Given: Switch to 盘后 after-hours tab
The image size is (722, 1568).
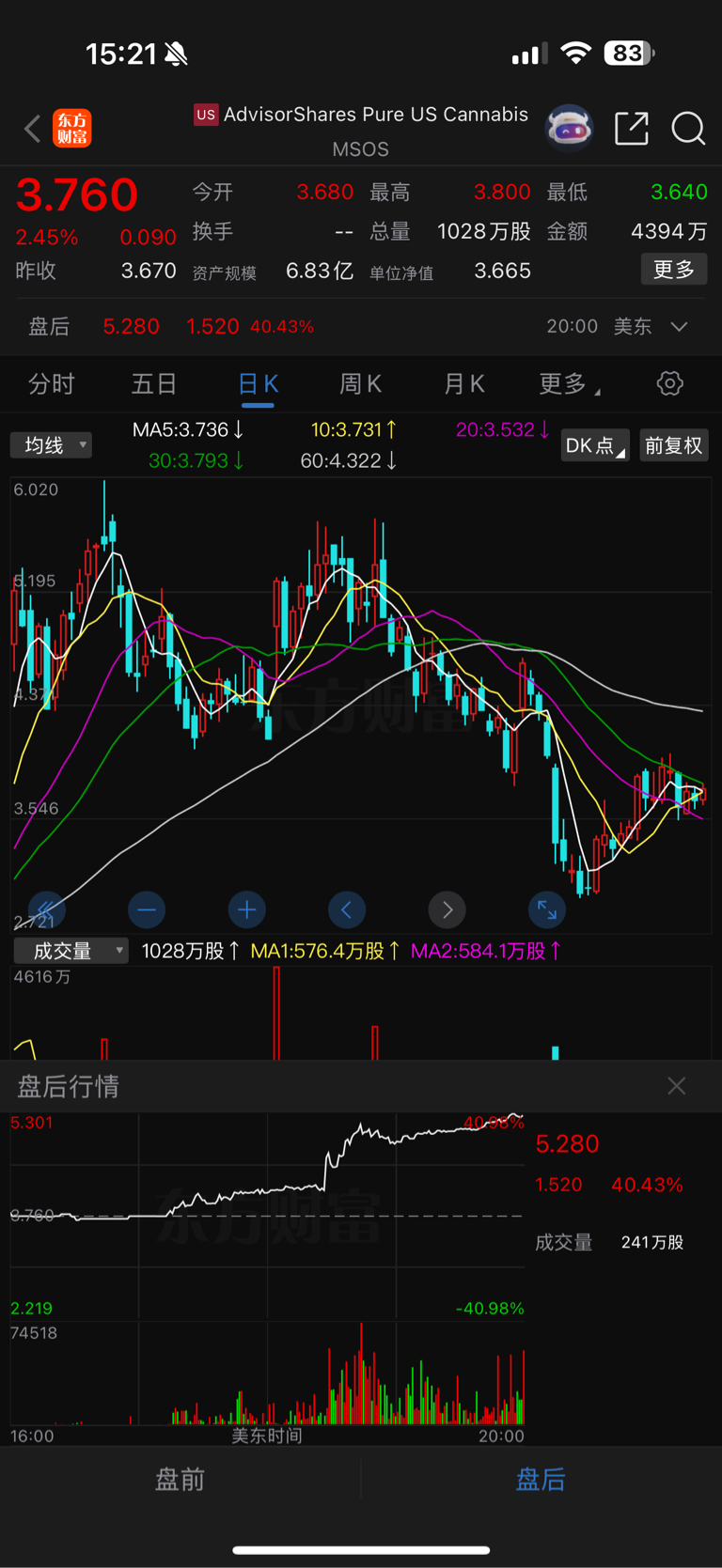Looking at the screenshot, I should click(x=541, y=1480).
